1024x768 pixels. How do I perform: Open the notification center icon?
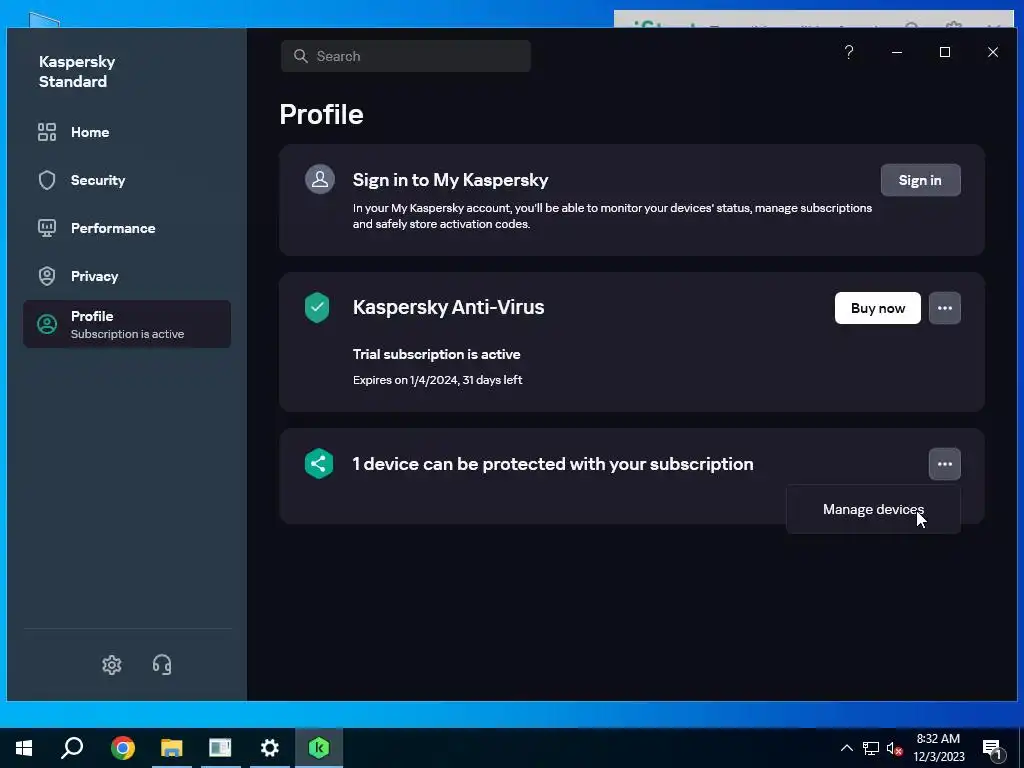click(x=993, y=749)
